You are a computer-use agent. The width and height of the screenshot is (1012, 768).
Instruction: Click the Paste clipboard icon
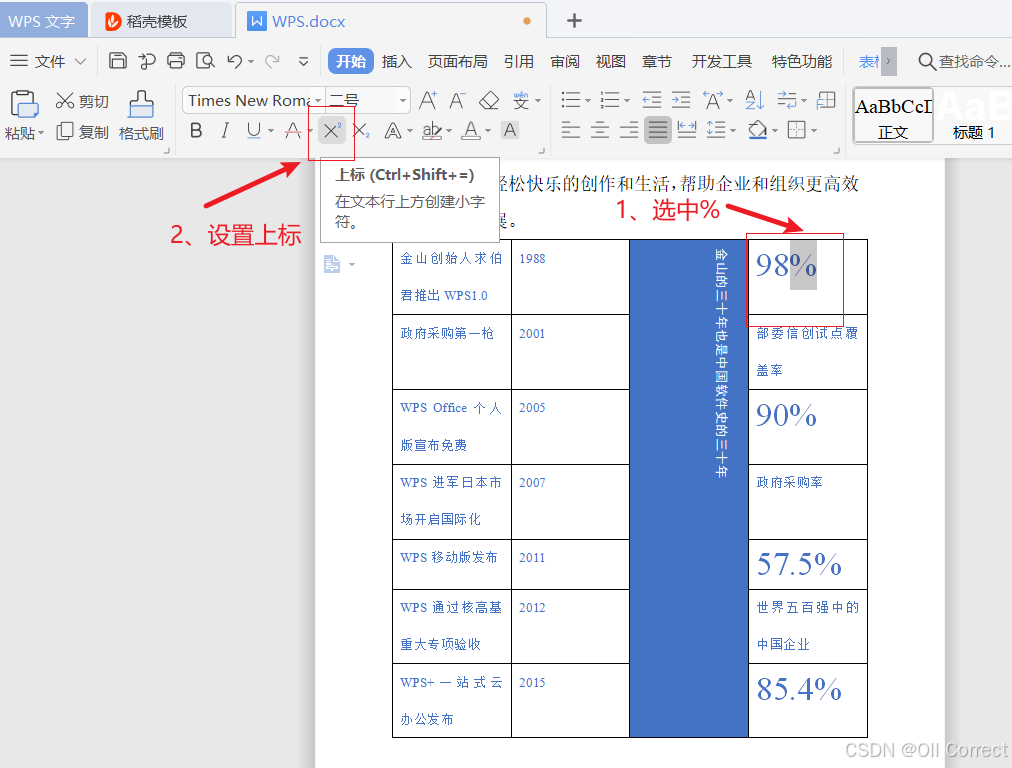pyautogui.click(x=24, y=103)
